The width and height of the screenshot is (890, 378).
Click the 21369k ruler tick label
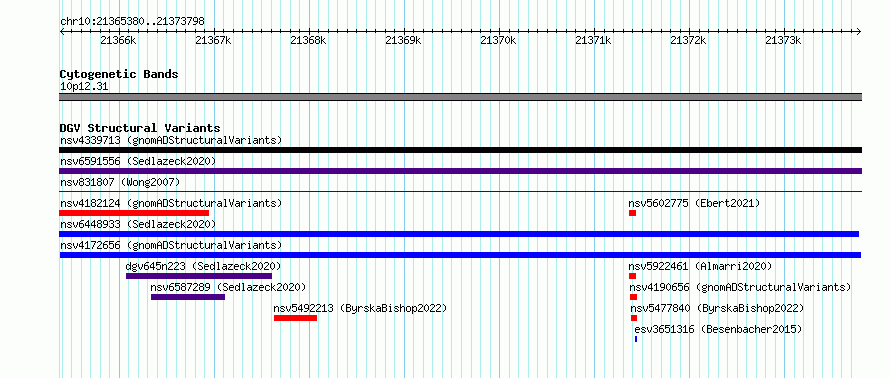404,40
